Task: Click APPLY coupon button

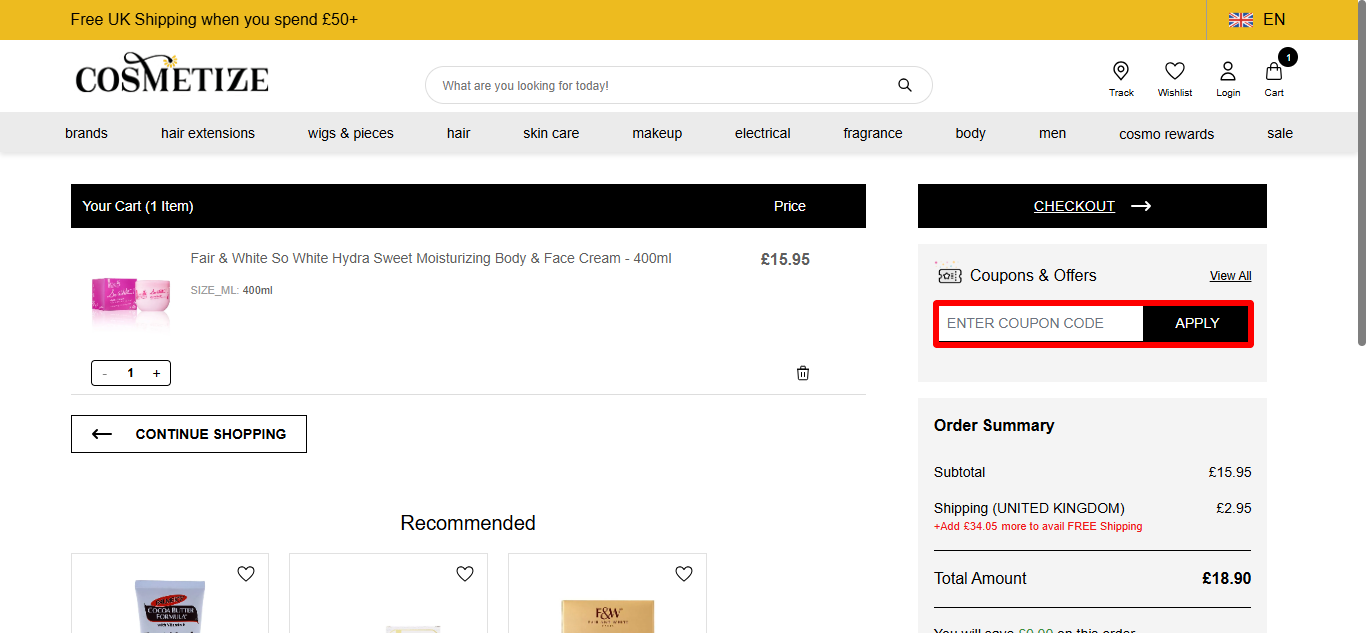Action: click(x=1197, y=323)
